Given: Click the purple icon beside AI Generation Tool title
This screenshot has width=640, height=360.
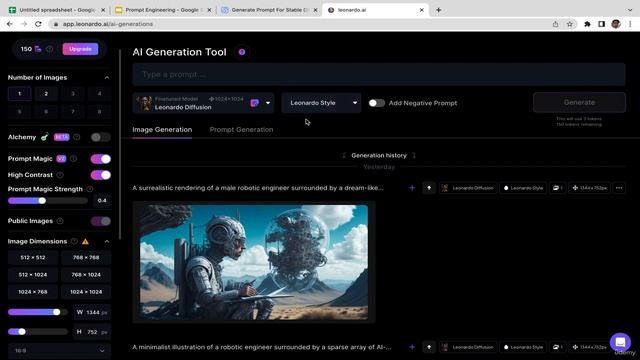Looking at the screenshot, I should [x=242, y=52].
